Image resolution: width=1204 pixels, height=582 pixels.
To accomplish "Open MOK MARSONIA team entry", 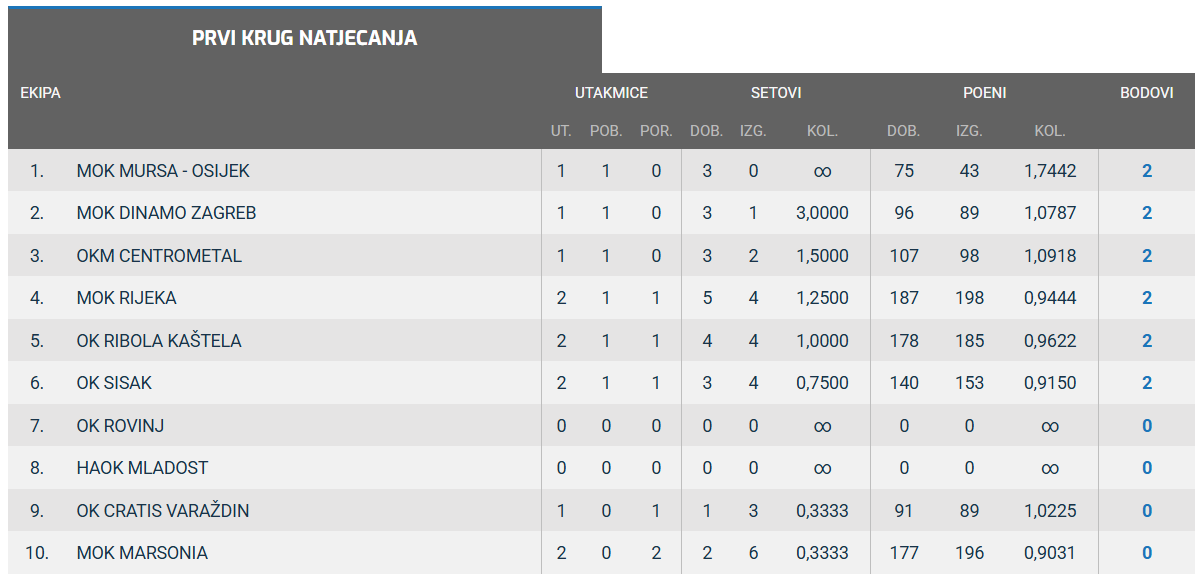I will pyautogui.click(x=142, y=553).
